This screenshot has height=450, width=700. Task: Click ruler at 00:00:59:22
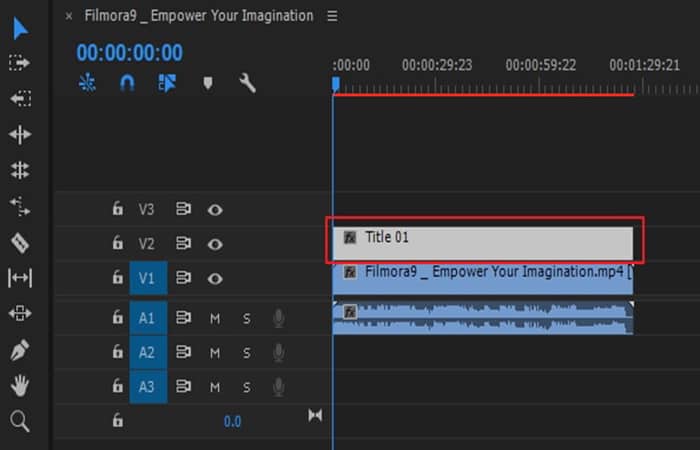(541, 66)
